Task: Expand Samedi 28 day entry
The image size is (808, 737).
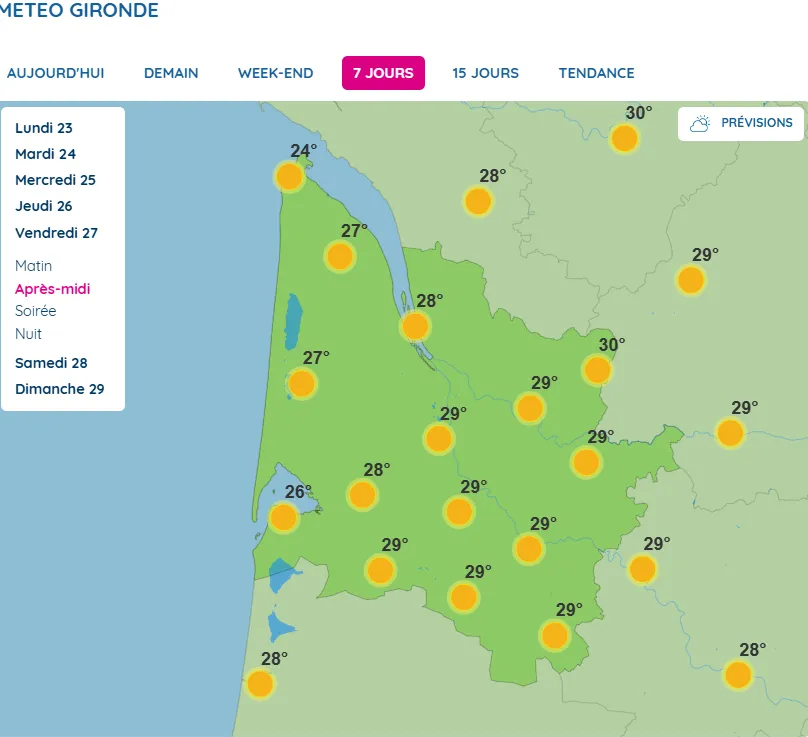Action: pos(51,363)
